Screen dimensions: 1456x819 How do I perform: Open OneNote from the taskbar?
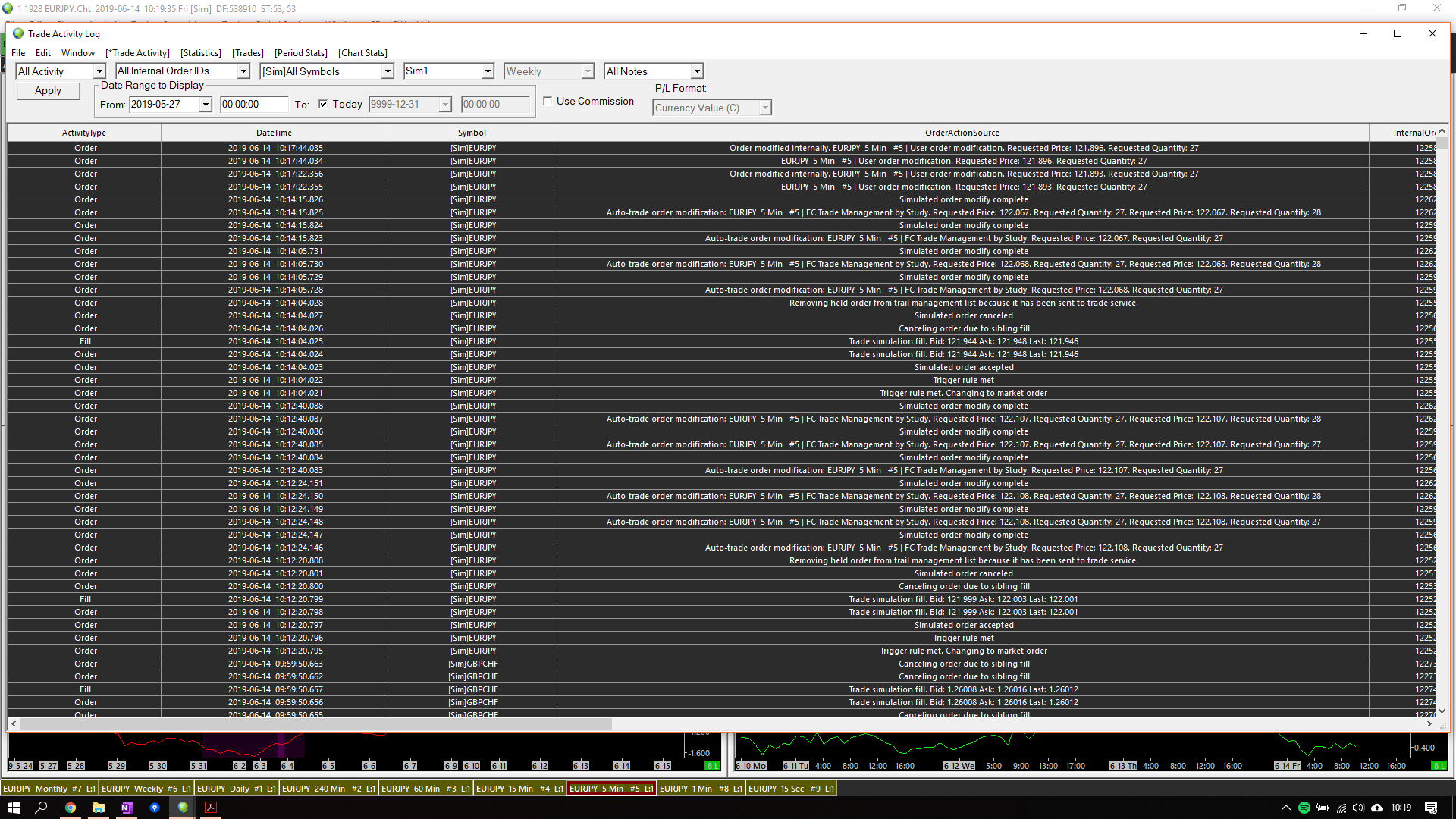click(126, 808)
